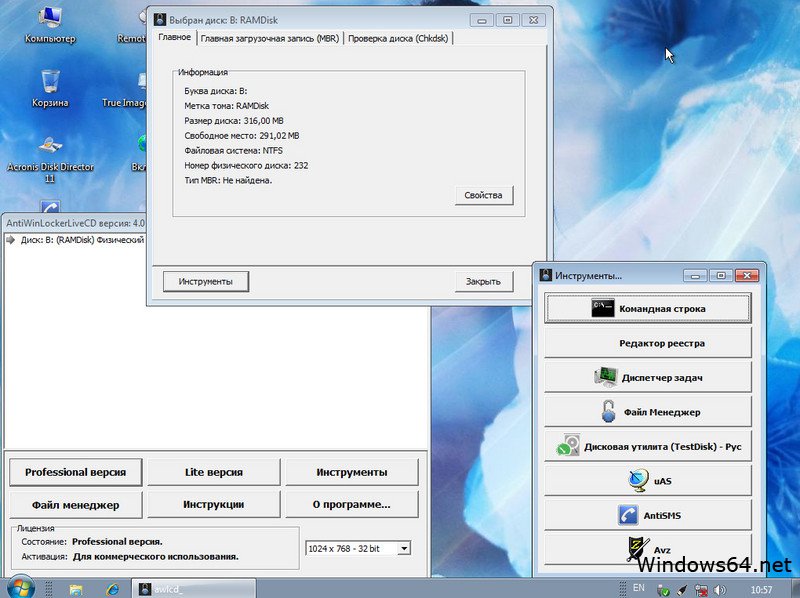Launch Internet Explorer from taskbar
This screenshot has height=598, width=800.
pyautogui.click(x=112, y=589)
